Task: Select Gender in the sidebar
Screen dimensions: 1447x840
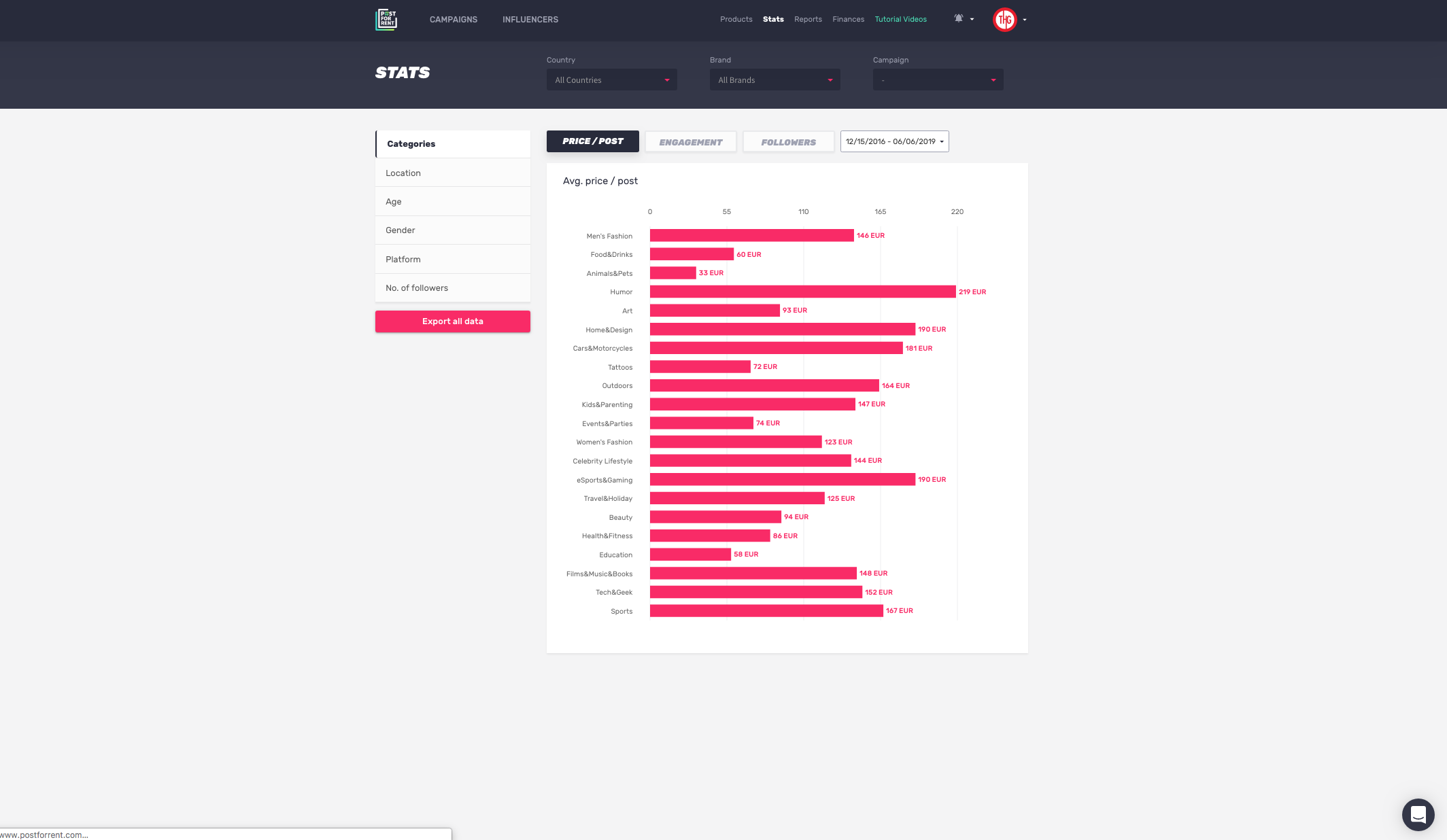Action: click(x=453, y=230)
